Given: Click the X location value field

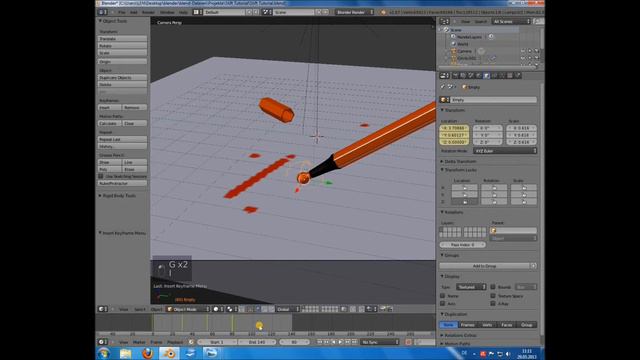Looking at the screenshot, I should point(454,128).
